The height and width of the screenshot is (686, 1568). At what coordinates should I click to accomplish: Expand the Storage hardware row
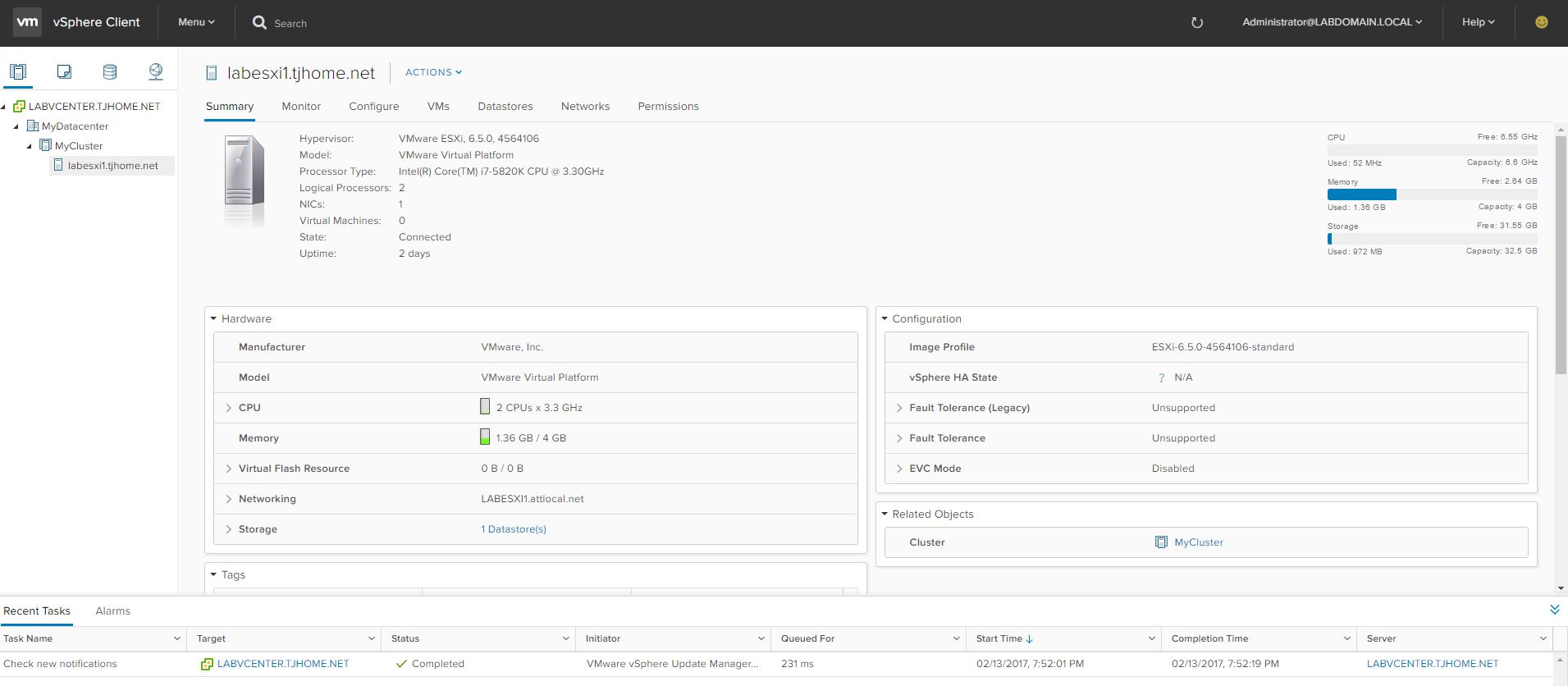coord(228,529)
